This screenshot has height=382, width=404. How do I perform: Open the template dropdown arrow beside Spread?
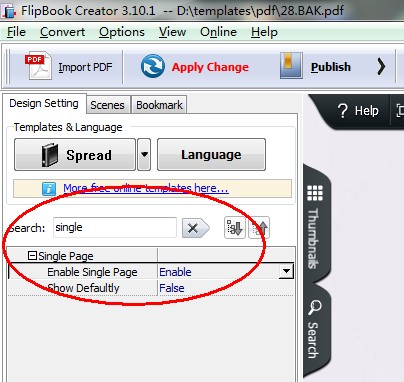(144, 155)
